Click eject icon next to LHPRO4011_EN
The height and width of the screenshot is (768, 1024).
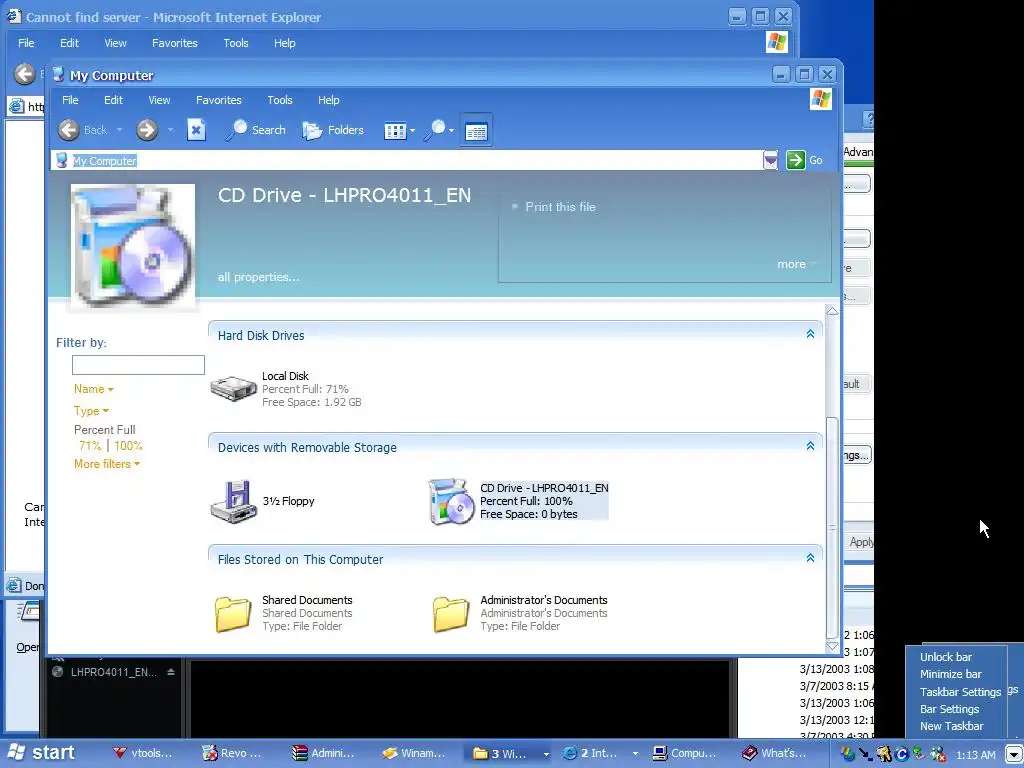[170, 671]
